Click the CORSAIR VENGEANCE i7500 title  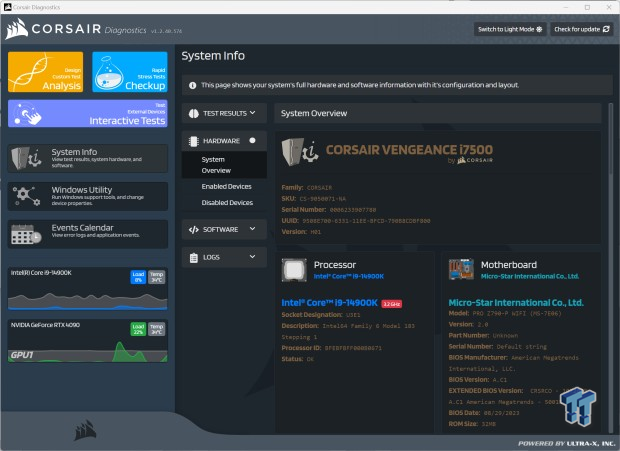point(409,150)
